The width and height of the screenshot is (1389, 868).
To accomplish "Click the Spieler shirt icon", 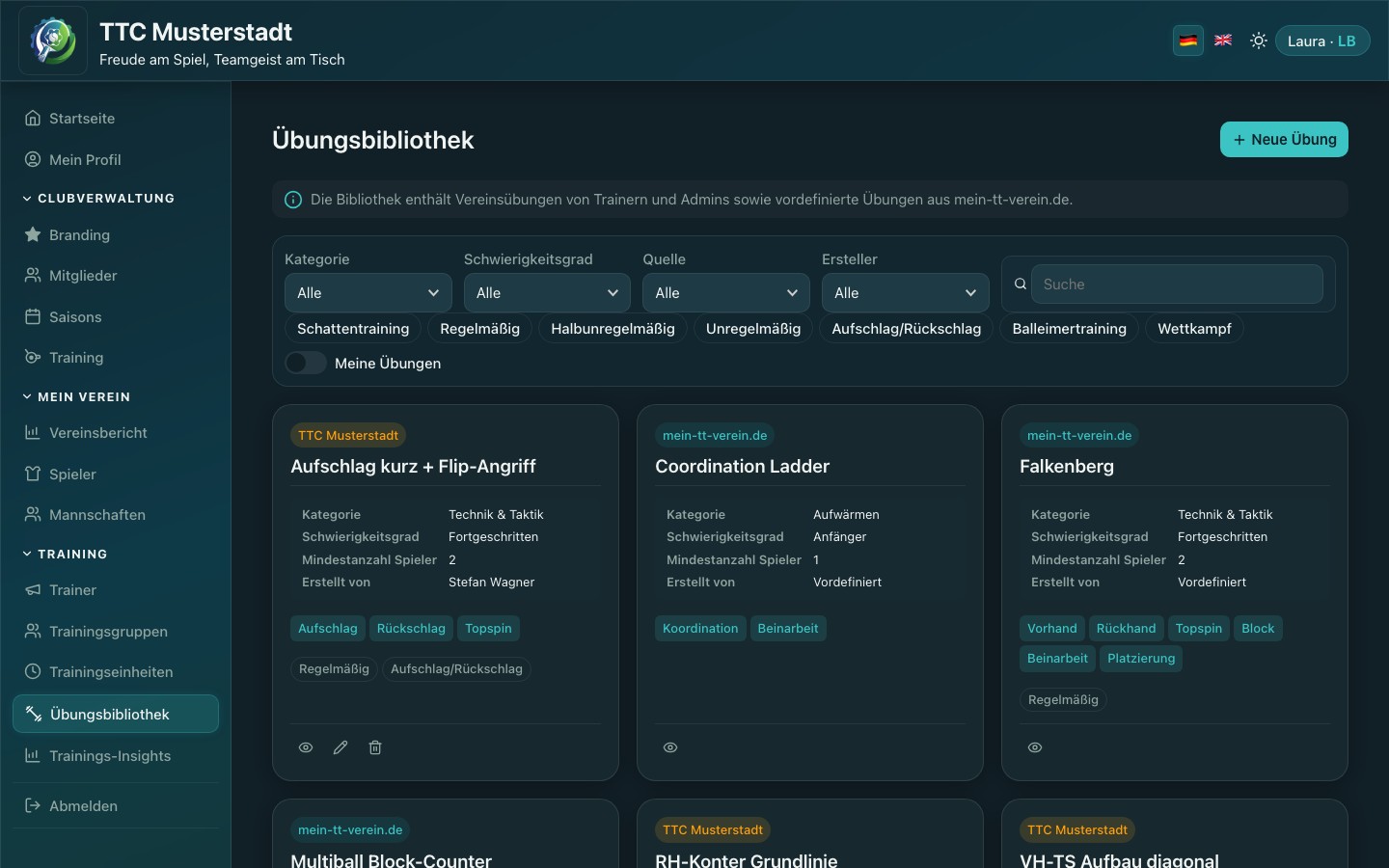I will 33,474.
